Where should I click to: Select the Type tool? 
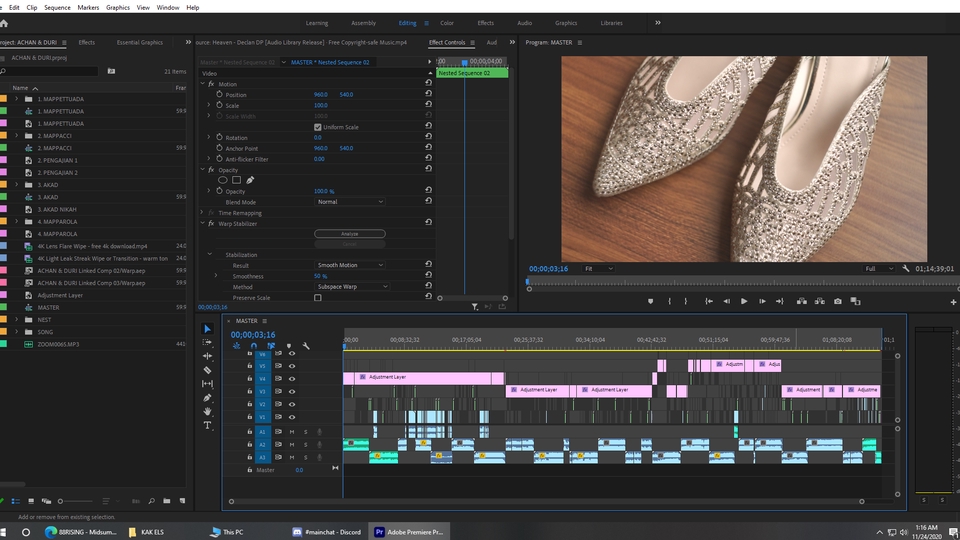[207, 426]
